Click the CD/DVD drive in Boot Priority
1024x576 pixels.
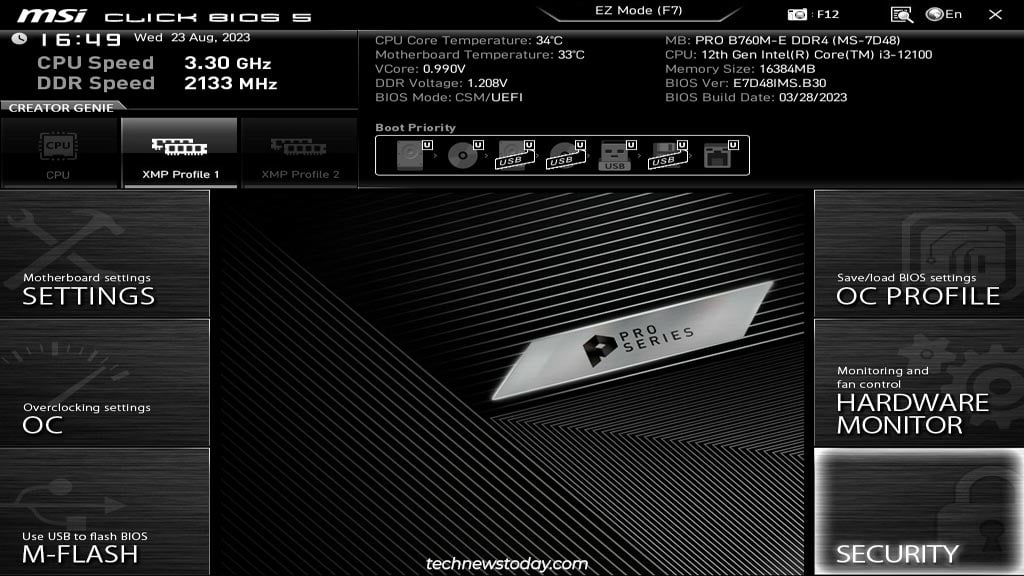click(x=463, y=156)
